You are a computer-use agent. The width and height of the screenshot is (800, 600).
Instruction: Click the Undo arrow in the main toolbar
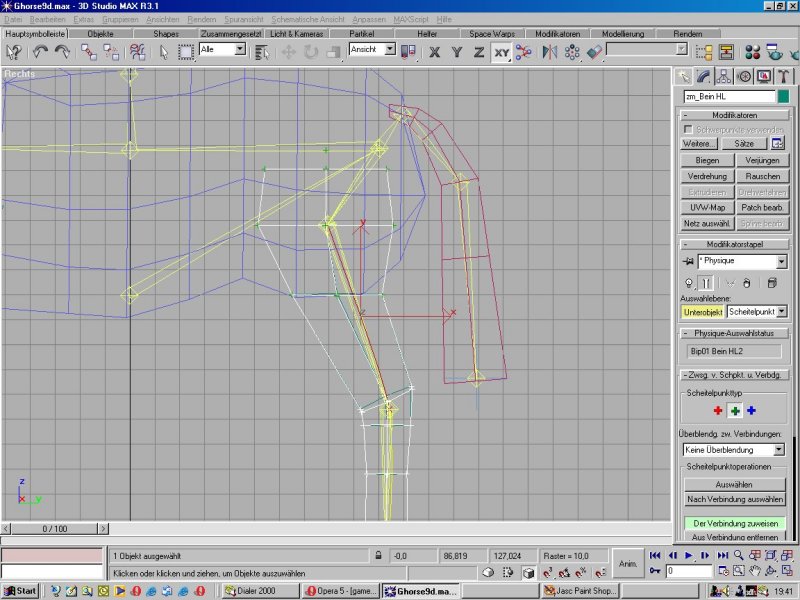[38, 51]
